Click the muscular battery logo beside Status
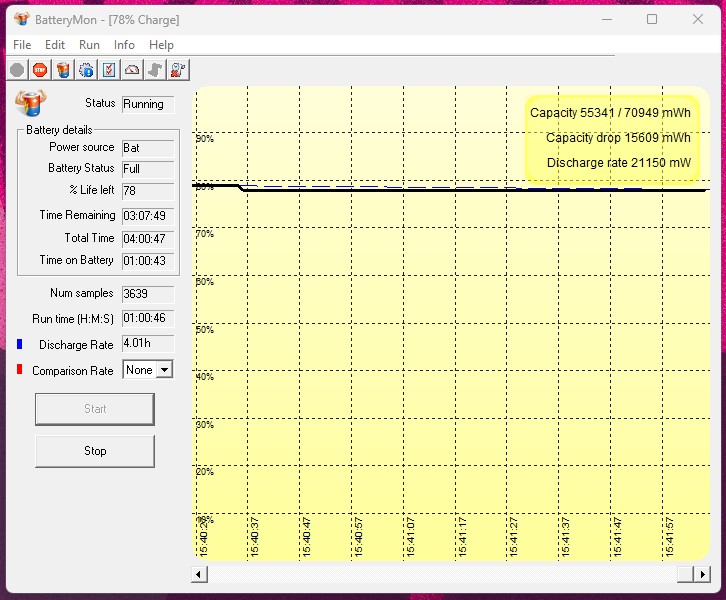726x600 pixels. click(x=31, y=102)
